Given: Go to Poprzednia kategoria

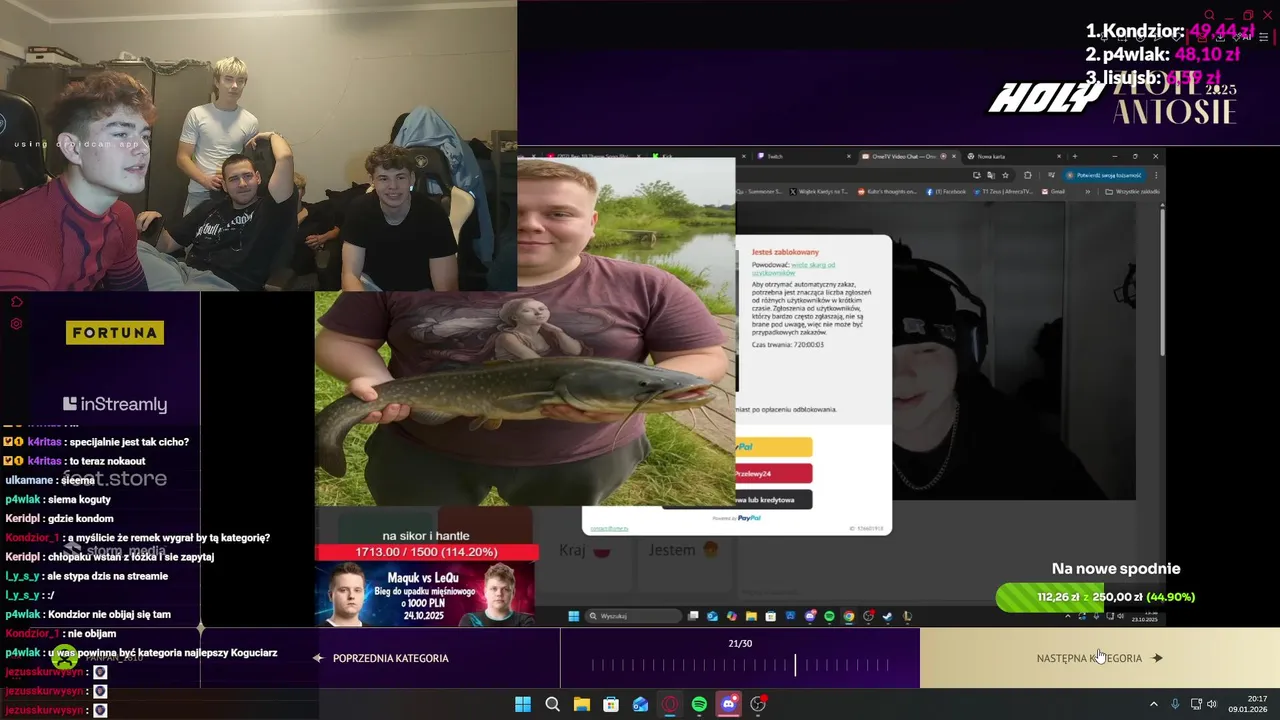Looking at the screenshot, I should [381, 658].
